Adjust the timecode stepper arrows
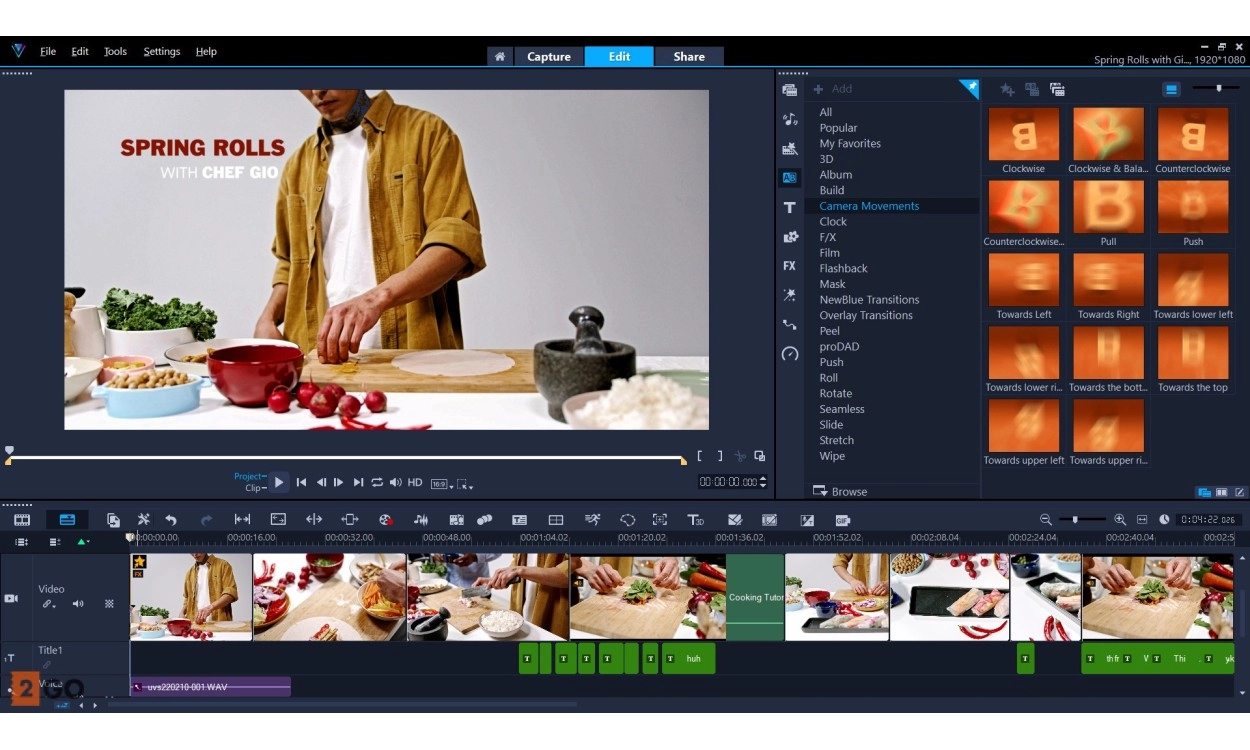 (x=764, y=482)
